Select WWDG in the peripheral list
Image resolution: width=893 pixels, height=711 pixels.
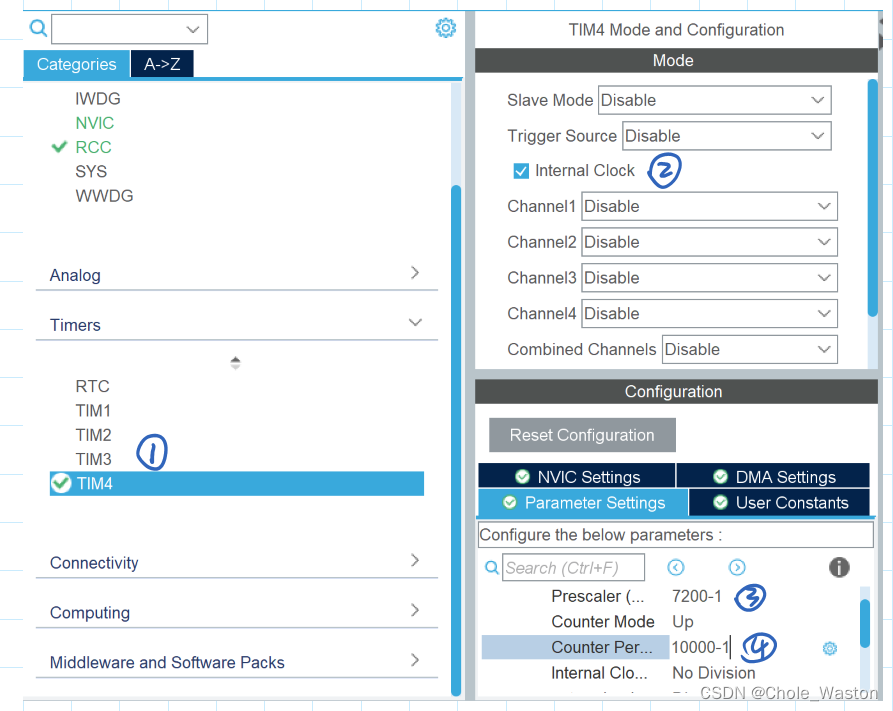pos(104,196)
